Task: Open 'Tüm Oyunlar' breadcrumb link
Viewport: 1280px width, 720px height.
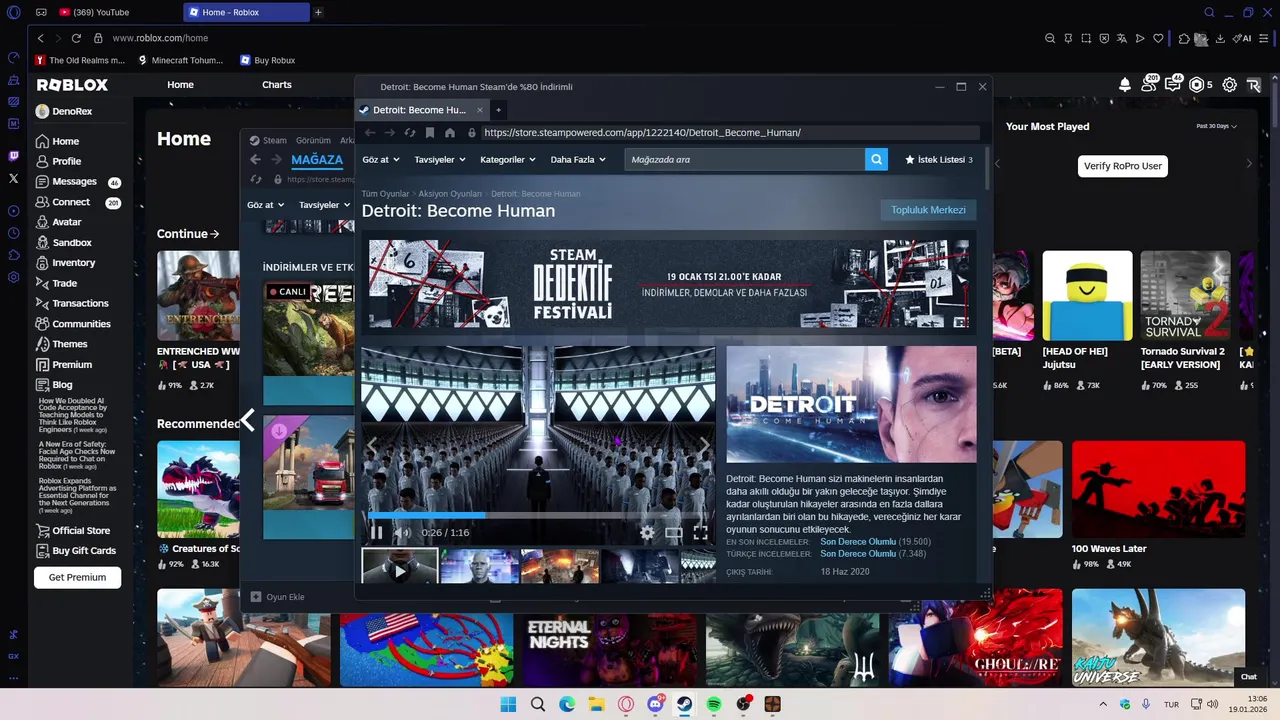Action: pyautogui.click(x=385, y=193)
